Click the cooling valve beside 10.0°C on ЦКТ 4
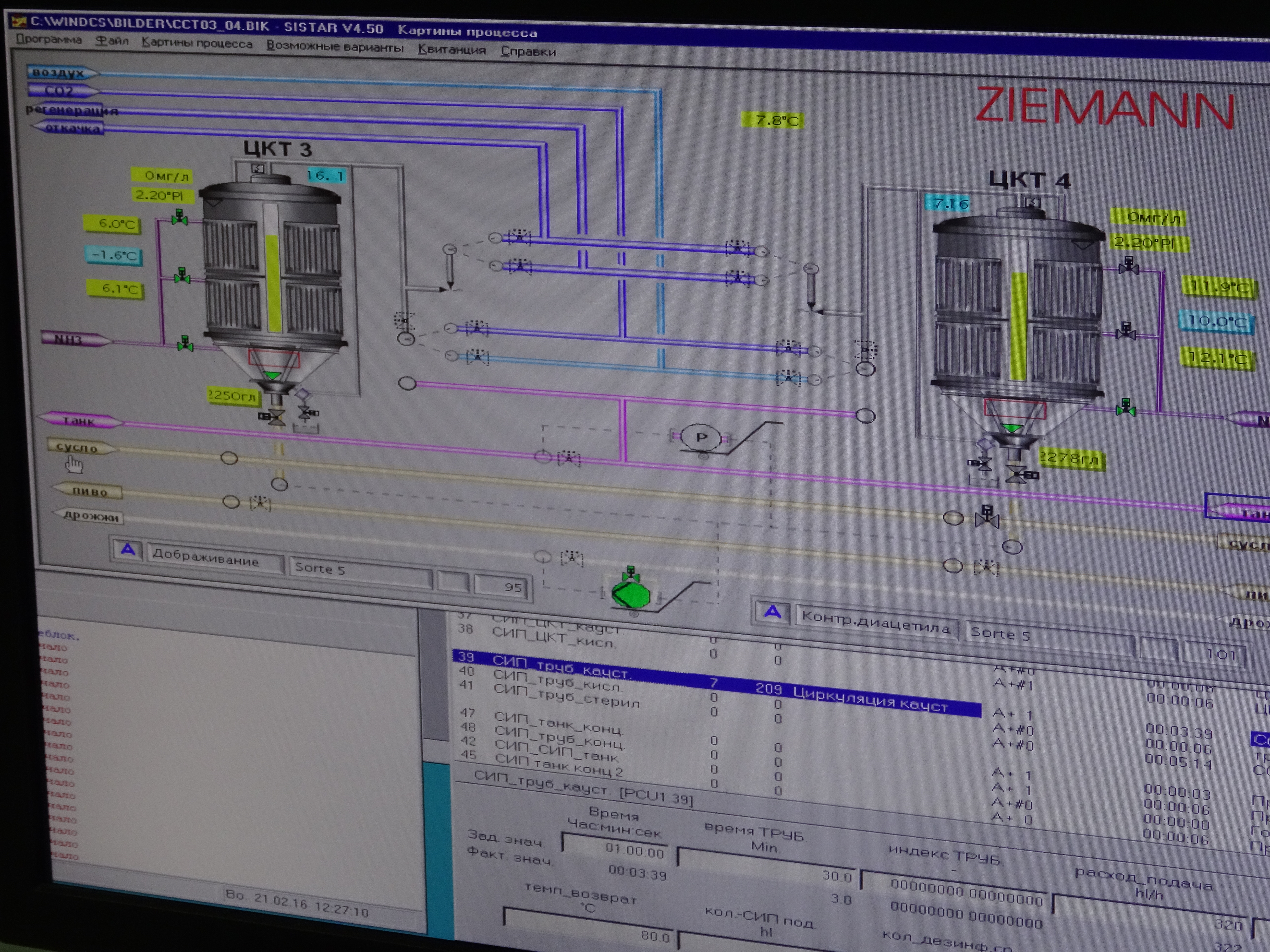 pos(1126,331)
